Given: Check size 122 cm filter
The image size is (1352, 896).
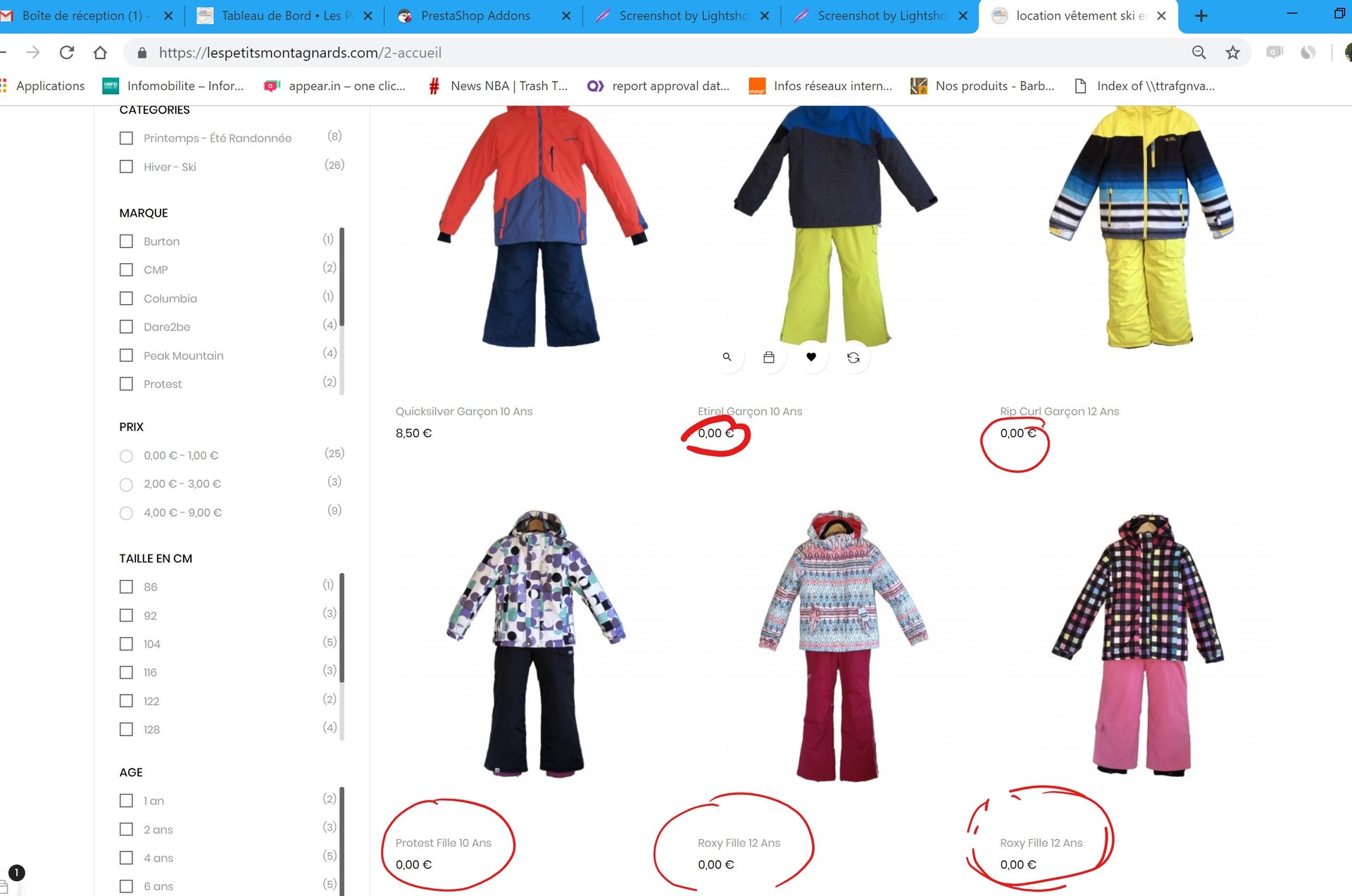Looking at the screenshot, I should [126, 701].
